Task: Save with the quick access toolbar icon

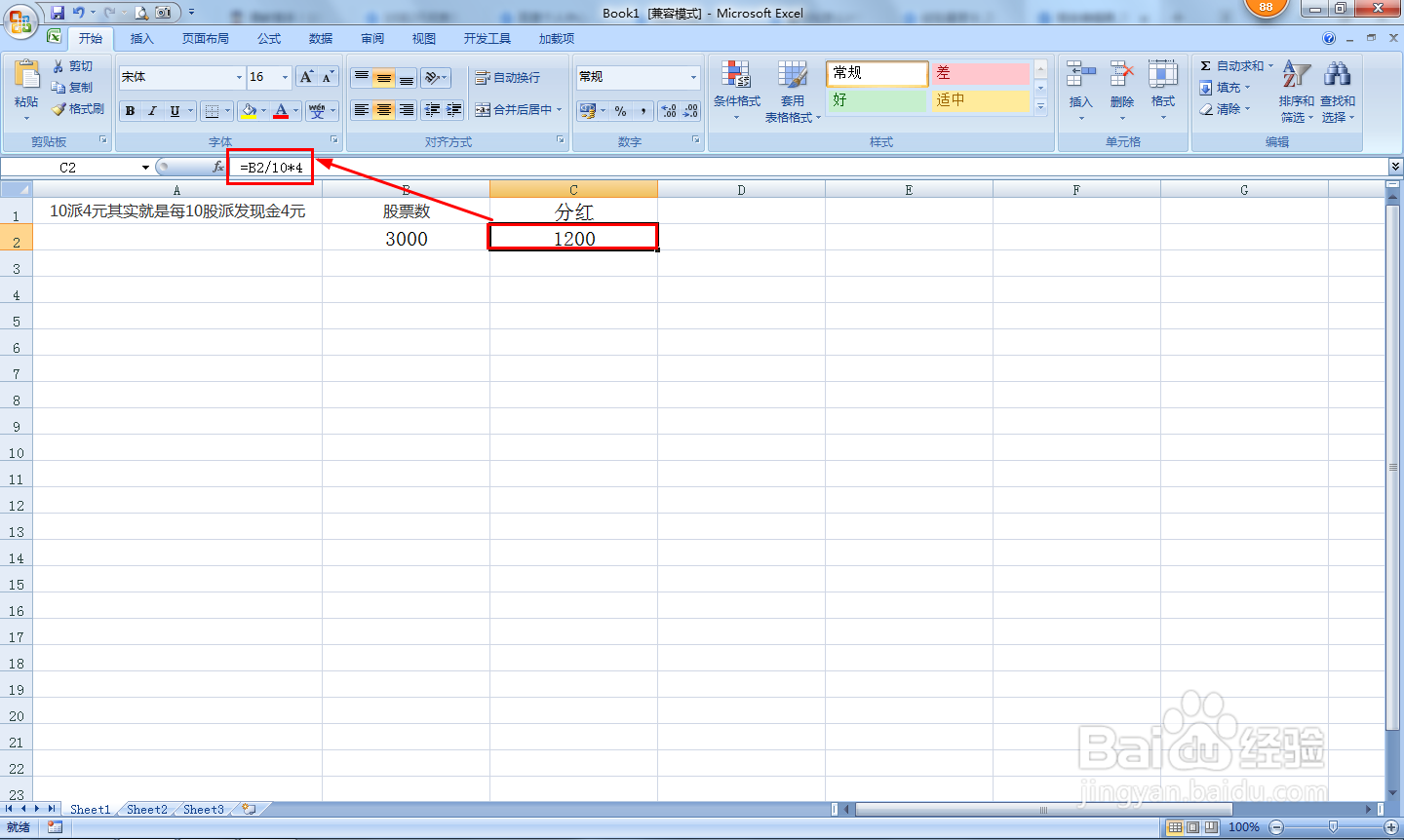Action: pos(58,13)
